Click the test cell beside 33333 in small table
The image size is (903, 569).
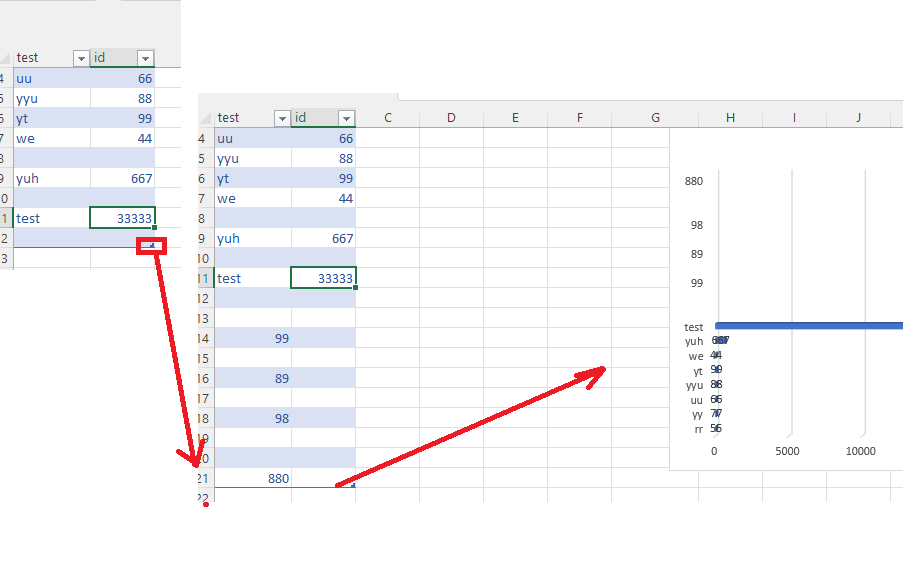(x=52, y=218)
